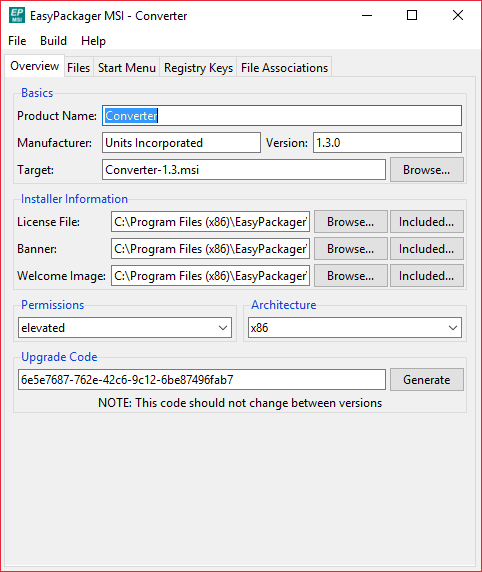Open the Permissions dropdown

pos(125,328)
